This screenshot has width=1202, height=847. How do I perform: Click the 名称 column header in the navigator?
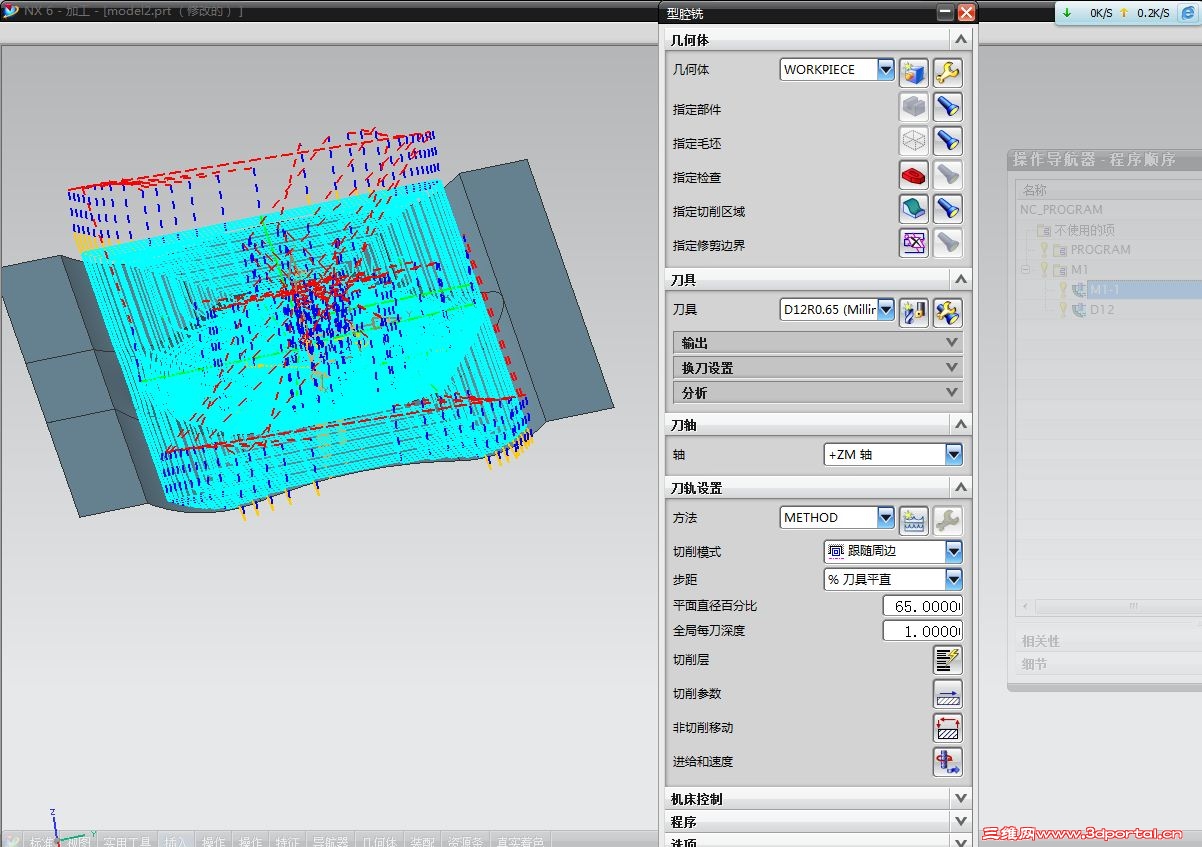coord(1108,190)
